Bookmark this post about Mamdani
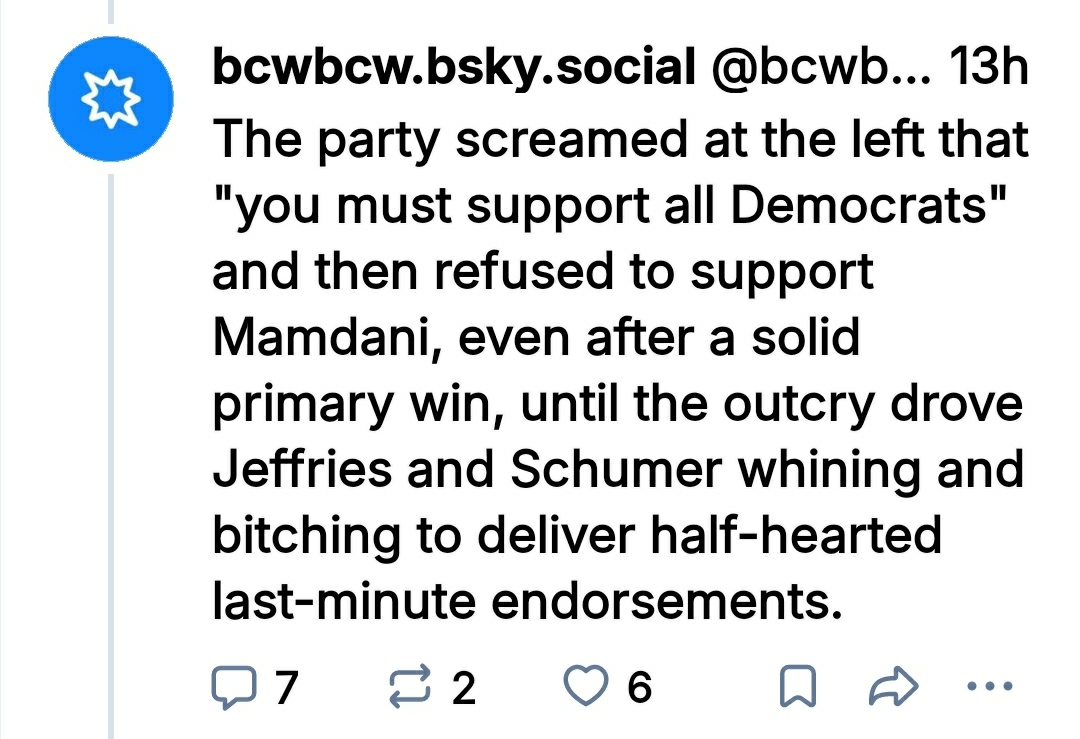The image size is (1080, 739). (793, 687)
